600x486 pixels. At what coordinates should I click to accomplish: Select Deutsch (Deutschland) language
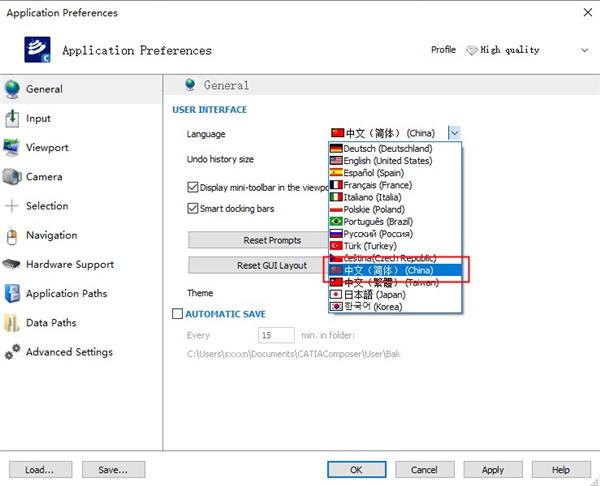[x=395, y=148]
